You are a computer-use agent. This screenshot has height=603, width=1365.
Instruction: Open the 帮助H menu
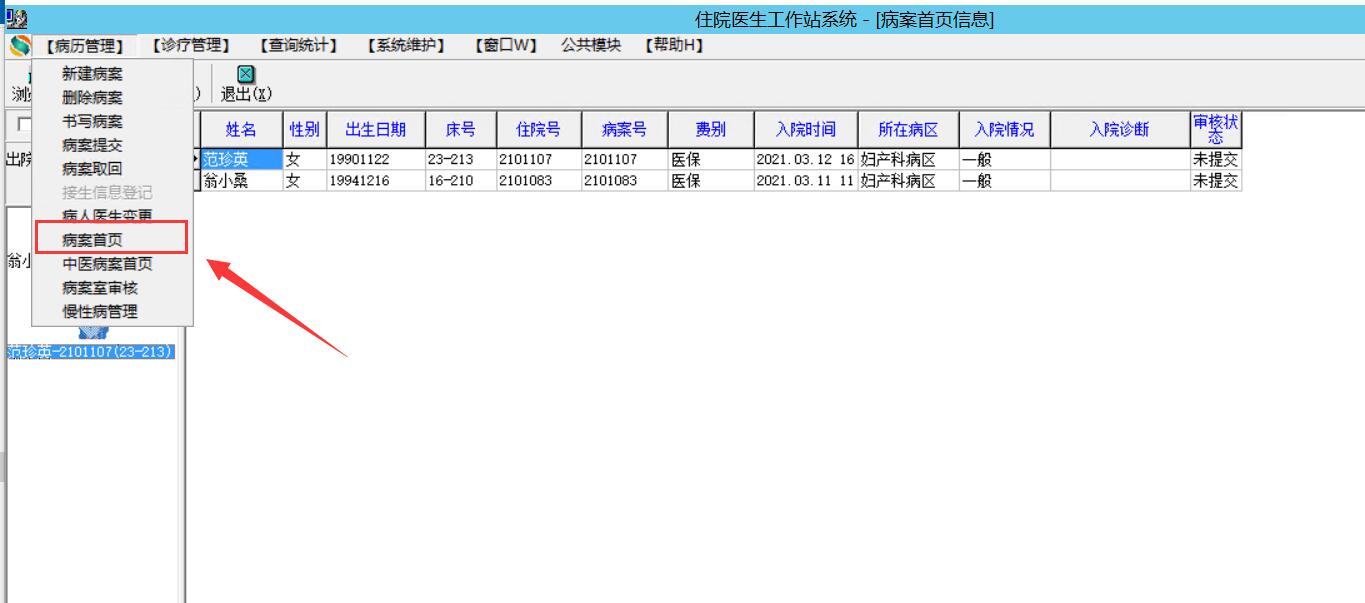pos(674,46)
